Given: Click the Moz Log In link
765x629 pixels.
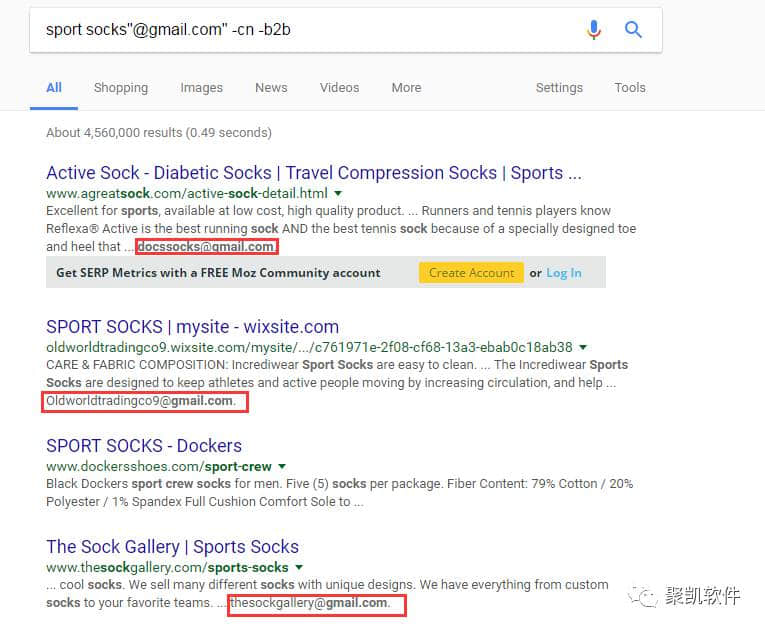Looking at the screenshot, I should point(564,273).
